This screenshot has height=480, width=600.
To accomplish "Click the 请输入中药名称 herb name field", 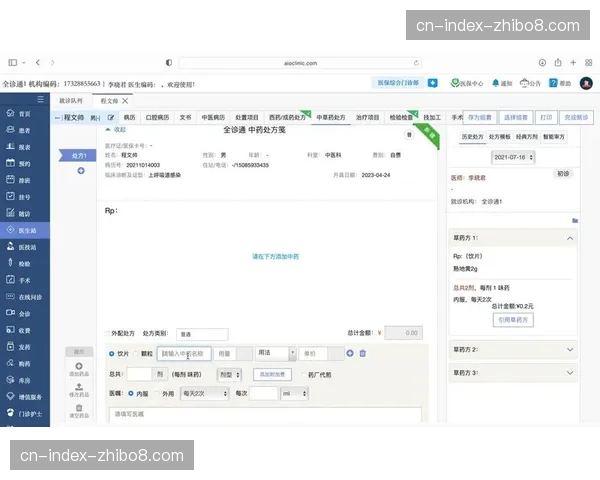I will click(x=184, y=354).
